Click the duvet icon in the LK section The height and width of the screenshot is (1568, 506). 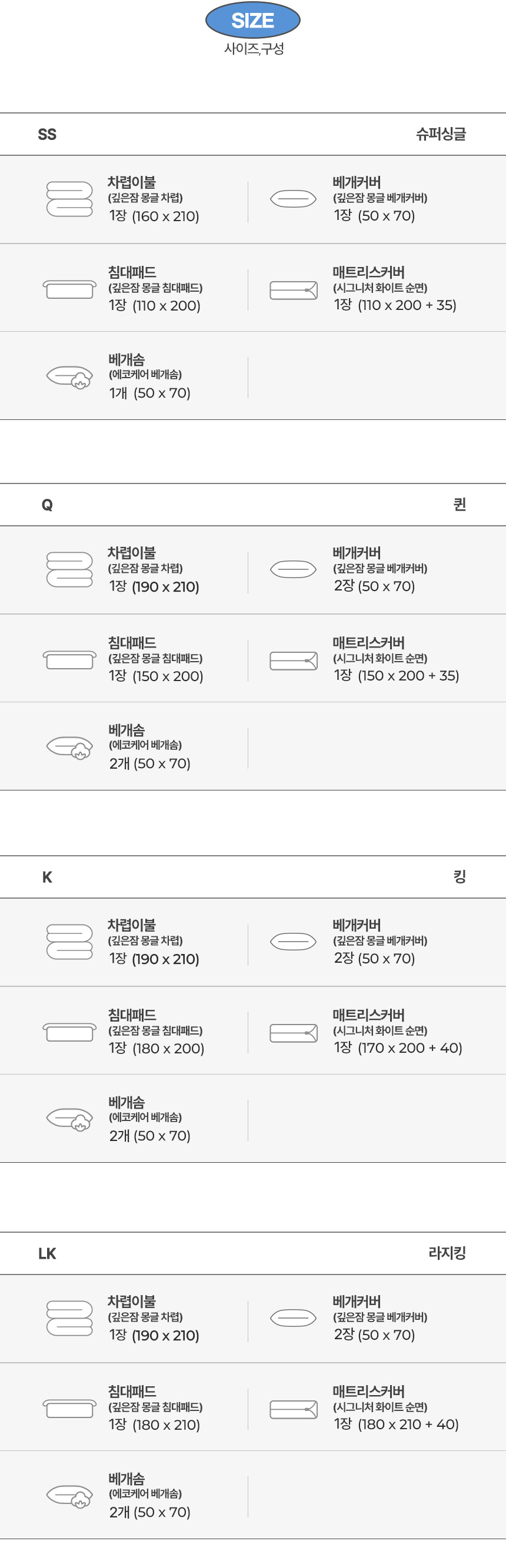coord(69,1319)
